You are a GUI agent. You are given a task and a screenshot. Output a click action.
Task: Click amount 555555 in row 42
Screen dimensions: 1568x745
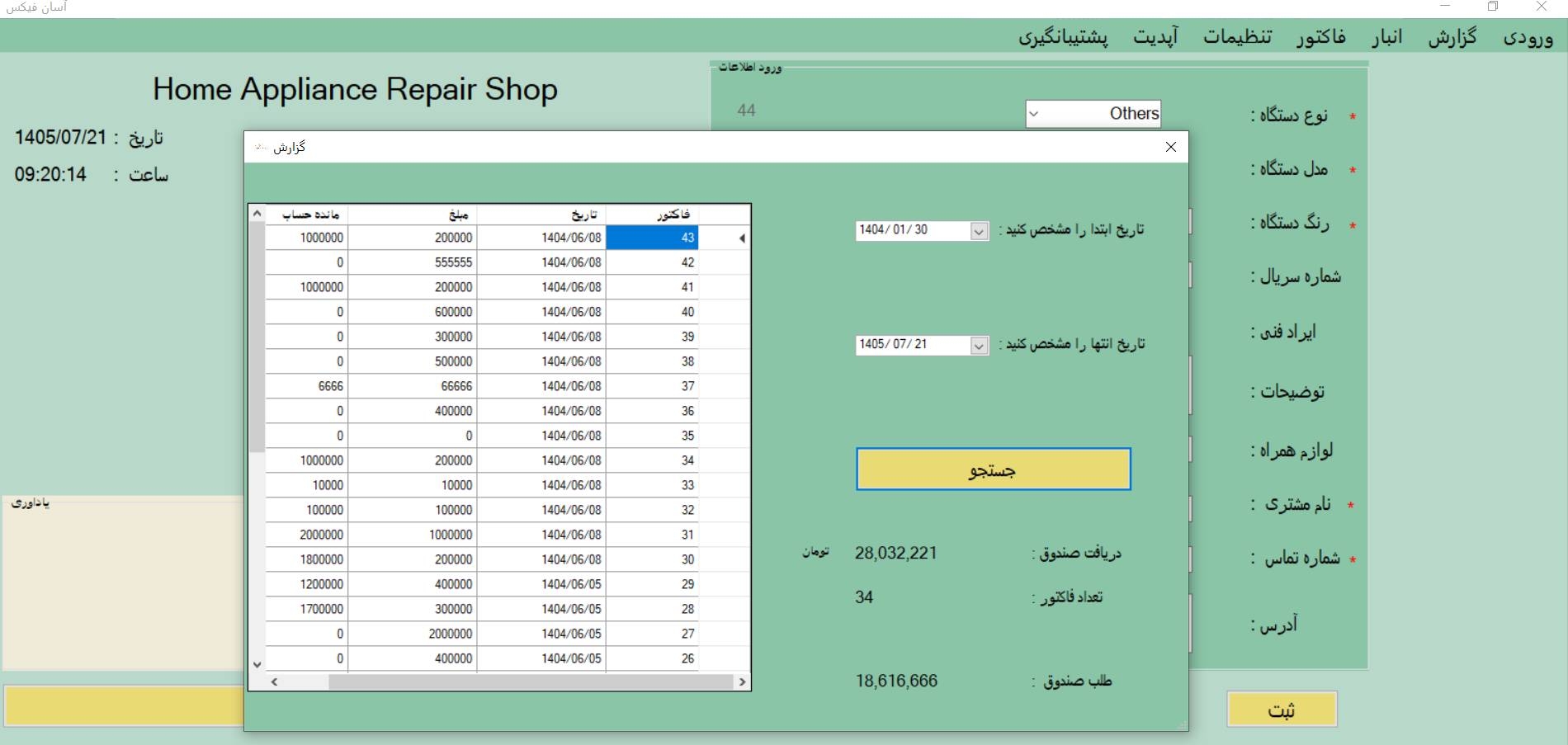pos(413,262)
